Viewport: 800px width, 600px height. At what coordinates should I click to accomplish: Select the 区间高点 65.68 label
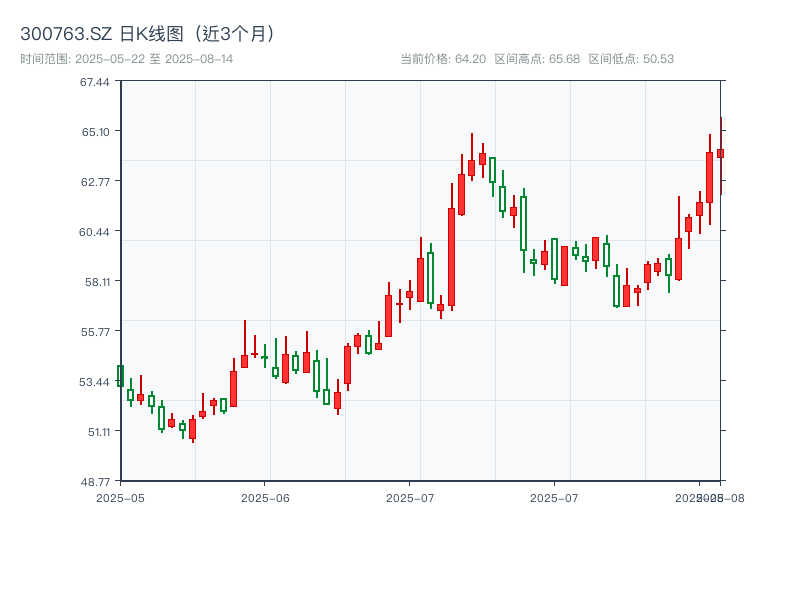pyautogui.click(x=537, y=59)
